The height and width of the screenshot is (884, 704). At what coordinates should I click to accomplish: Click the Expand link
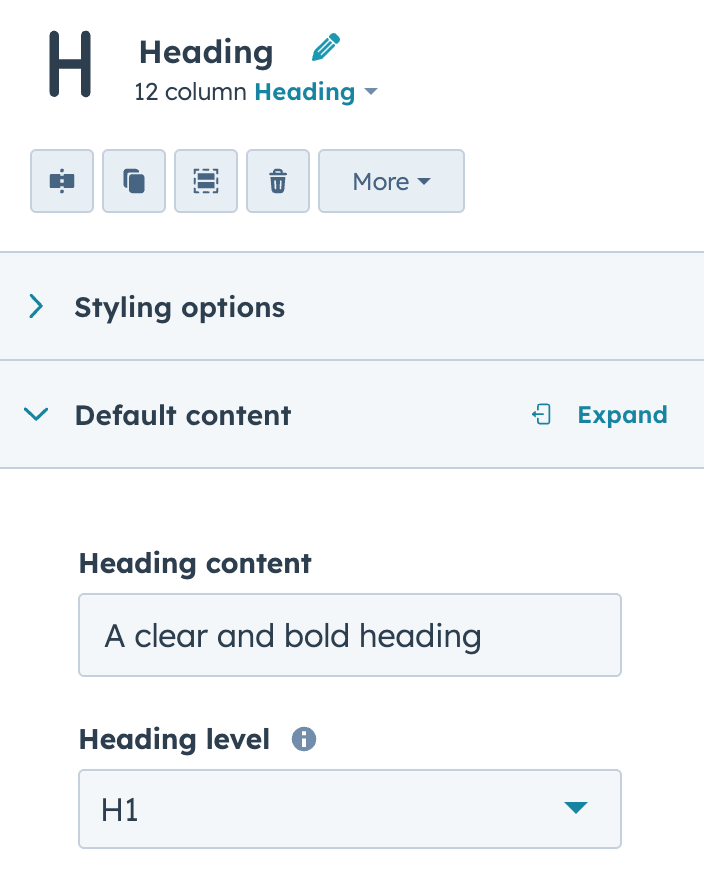622,414
